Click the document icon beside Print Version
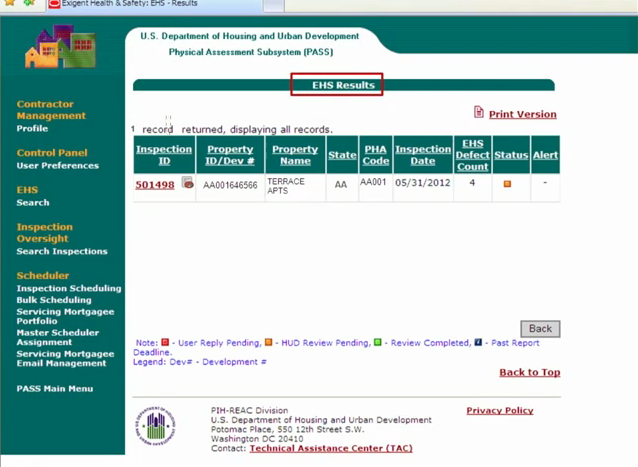 [x=479, y=112]
